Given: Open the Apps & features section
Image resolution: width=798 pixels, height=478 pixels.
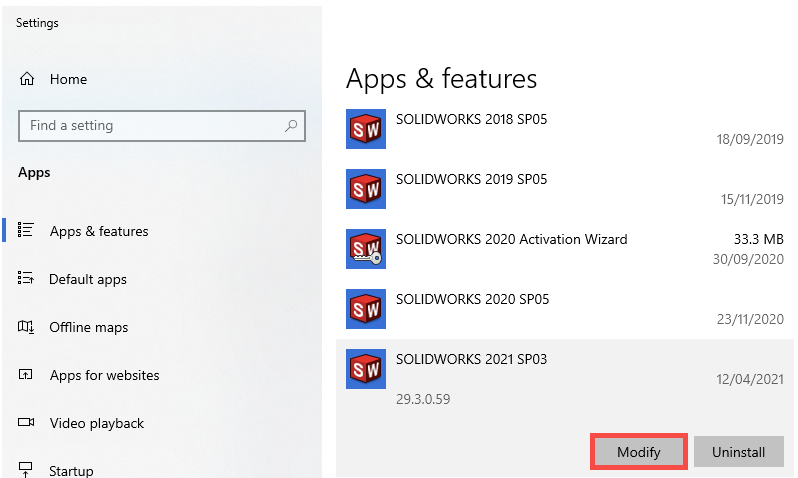Looking at the screenshot, I should 98,231.
